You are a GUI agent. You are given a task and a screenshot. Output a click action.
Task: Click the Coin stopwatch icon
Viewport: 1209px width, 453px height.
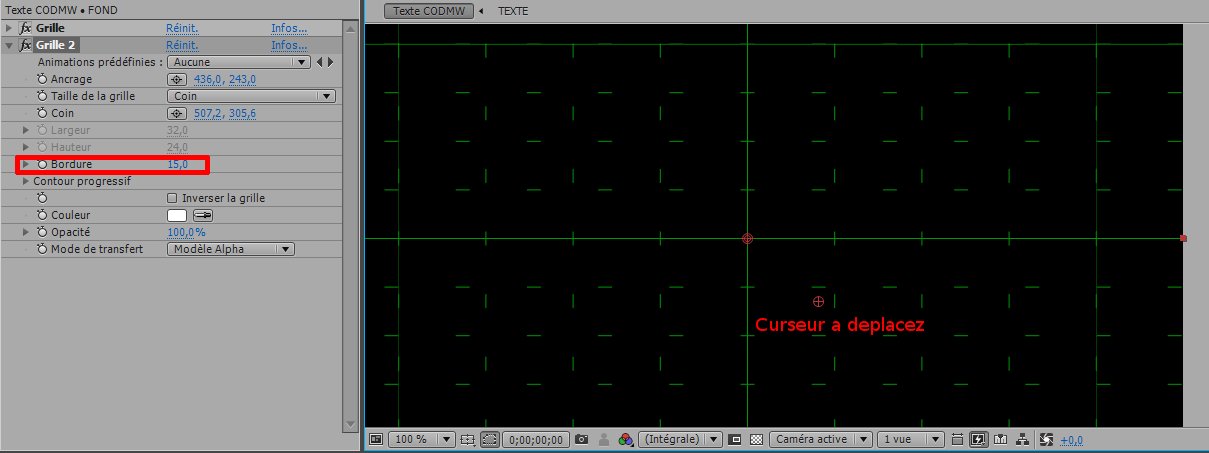point(42,113)
